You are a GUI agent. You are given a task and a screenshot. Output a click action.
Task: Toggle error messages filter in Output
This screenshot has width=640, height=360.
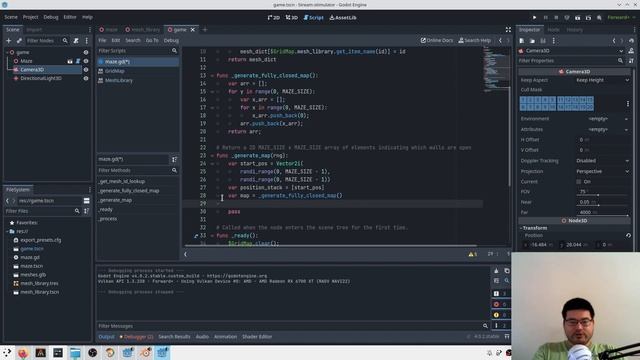click(500, 304)
